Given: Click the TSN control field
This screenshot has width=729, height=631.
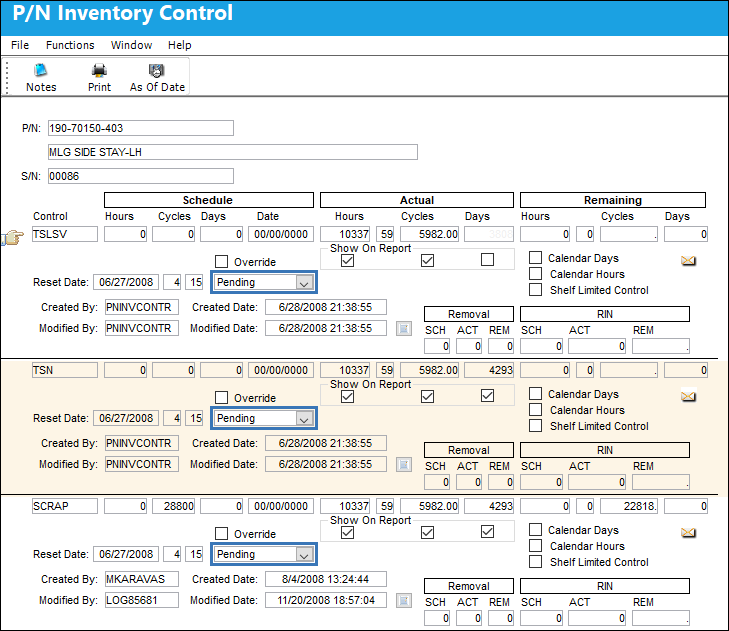Looking at the screenshot, I should (65, 370).
